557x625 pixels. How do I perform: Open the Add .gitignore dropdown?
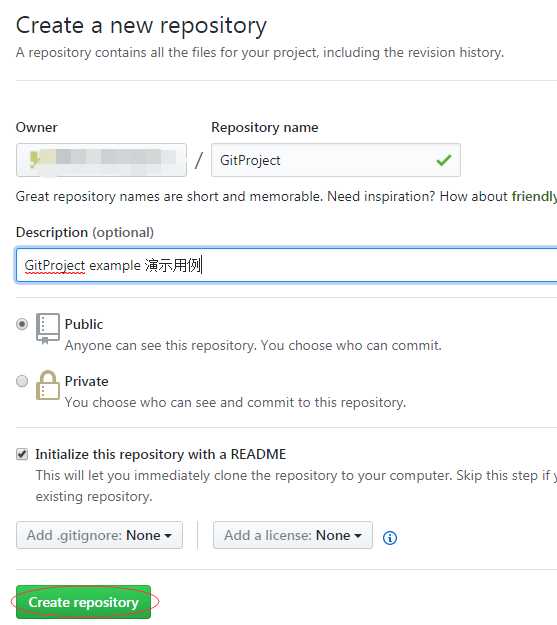(x=99, y=535)
